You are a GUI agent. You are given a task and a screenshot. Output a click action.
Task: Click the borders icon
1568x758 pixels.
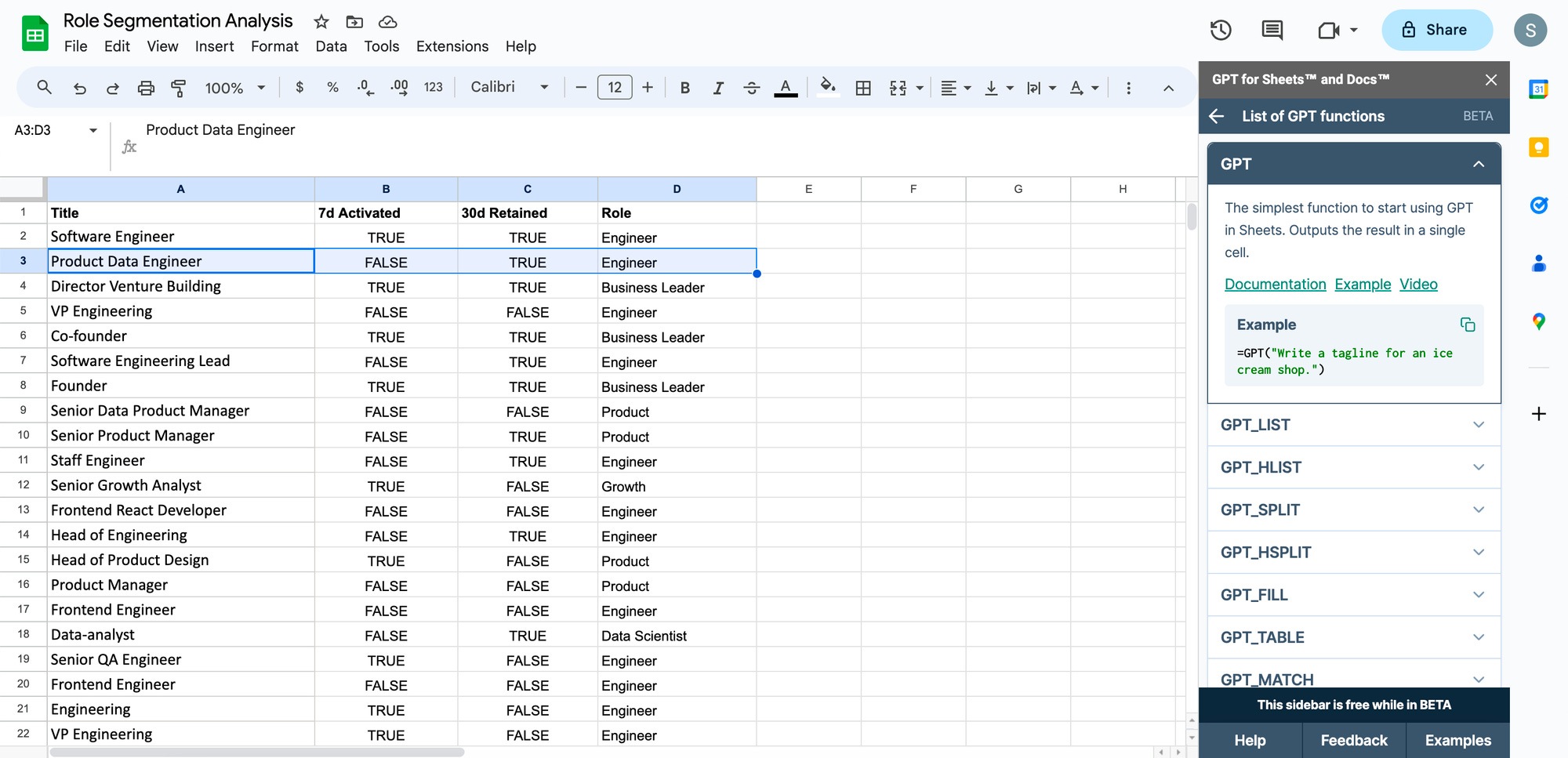[863, 88]
